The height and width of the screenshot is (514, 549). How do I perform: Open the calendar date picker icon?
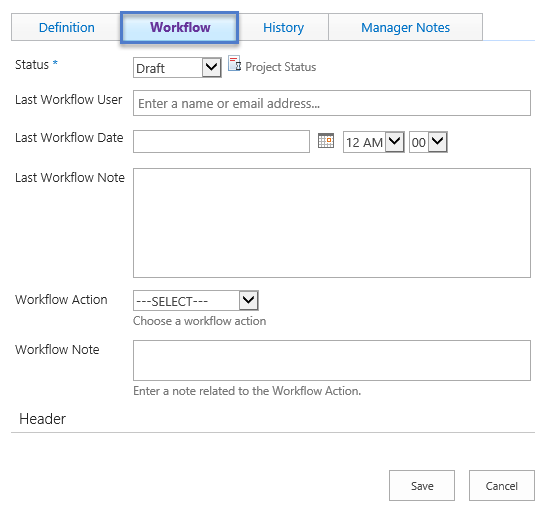(x=326, y=141)
